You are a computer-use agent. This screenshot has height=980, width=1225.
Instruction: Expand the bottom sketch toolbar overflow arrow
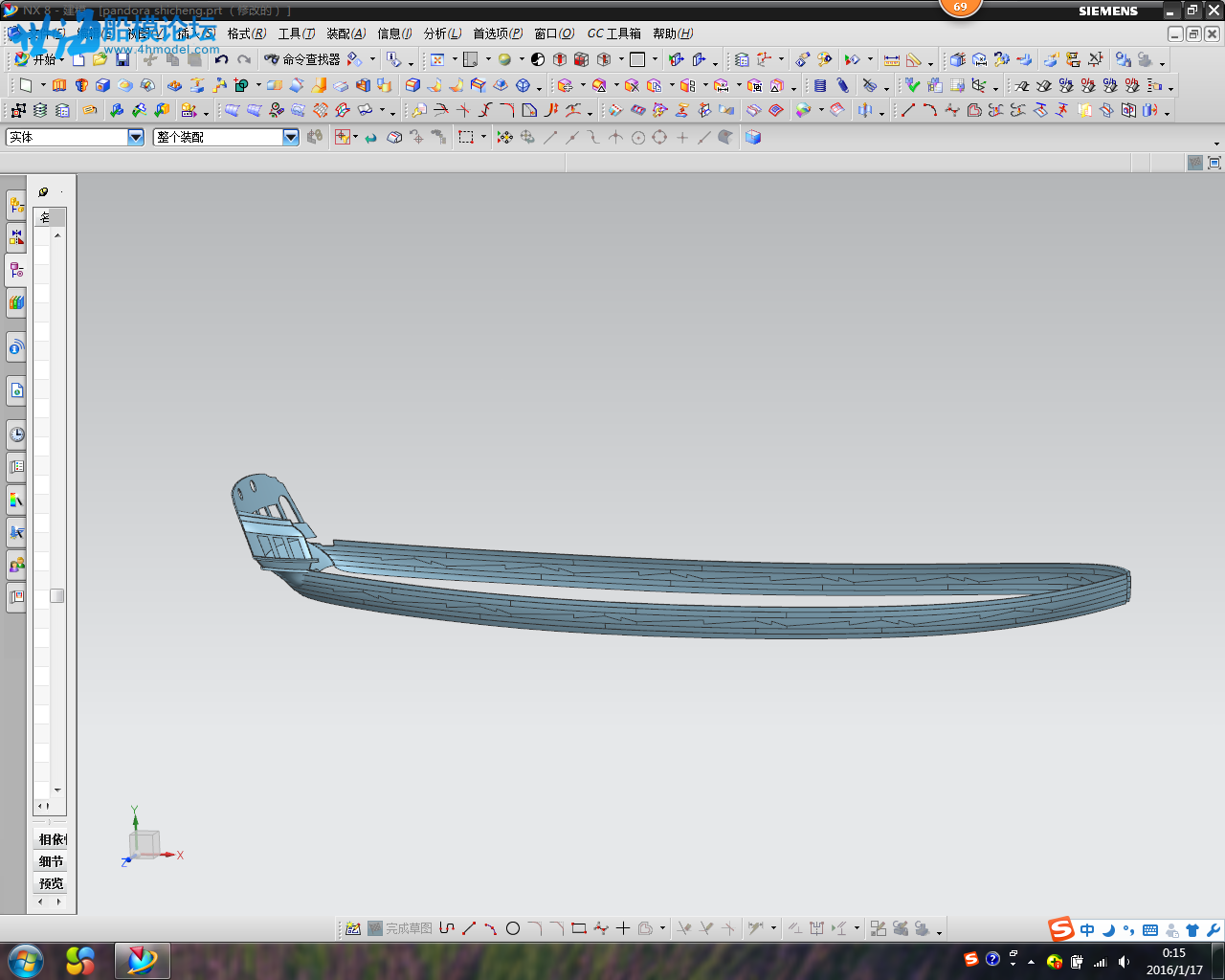coord(940,932)
